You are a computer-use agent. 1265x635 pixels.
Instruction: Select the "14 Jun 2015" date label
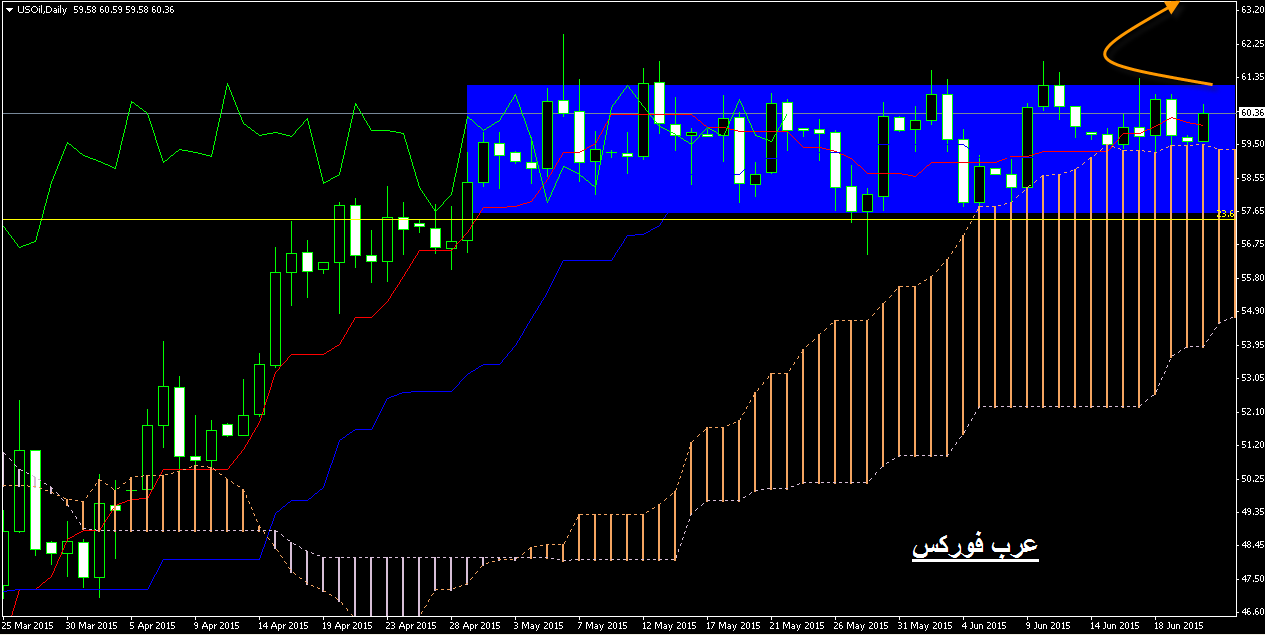pos(1114,627)
